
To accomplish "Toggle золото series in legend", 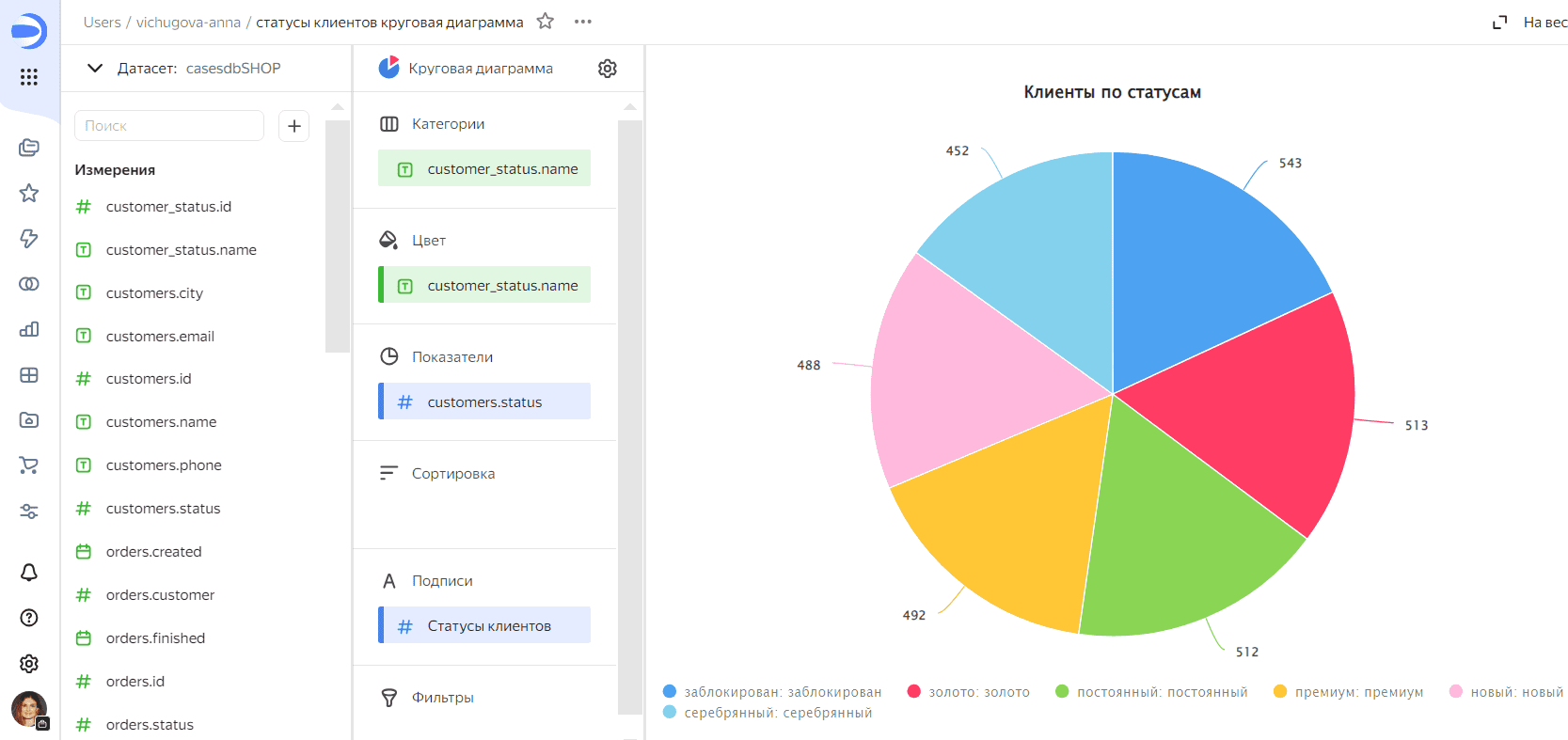I will [969, 692].
